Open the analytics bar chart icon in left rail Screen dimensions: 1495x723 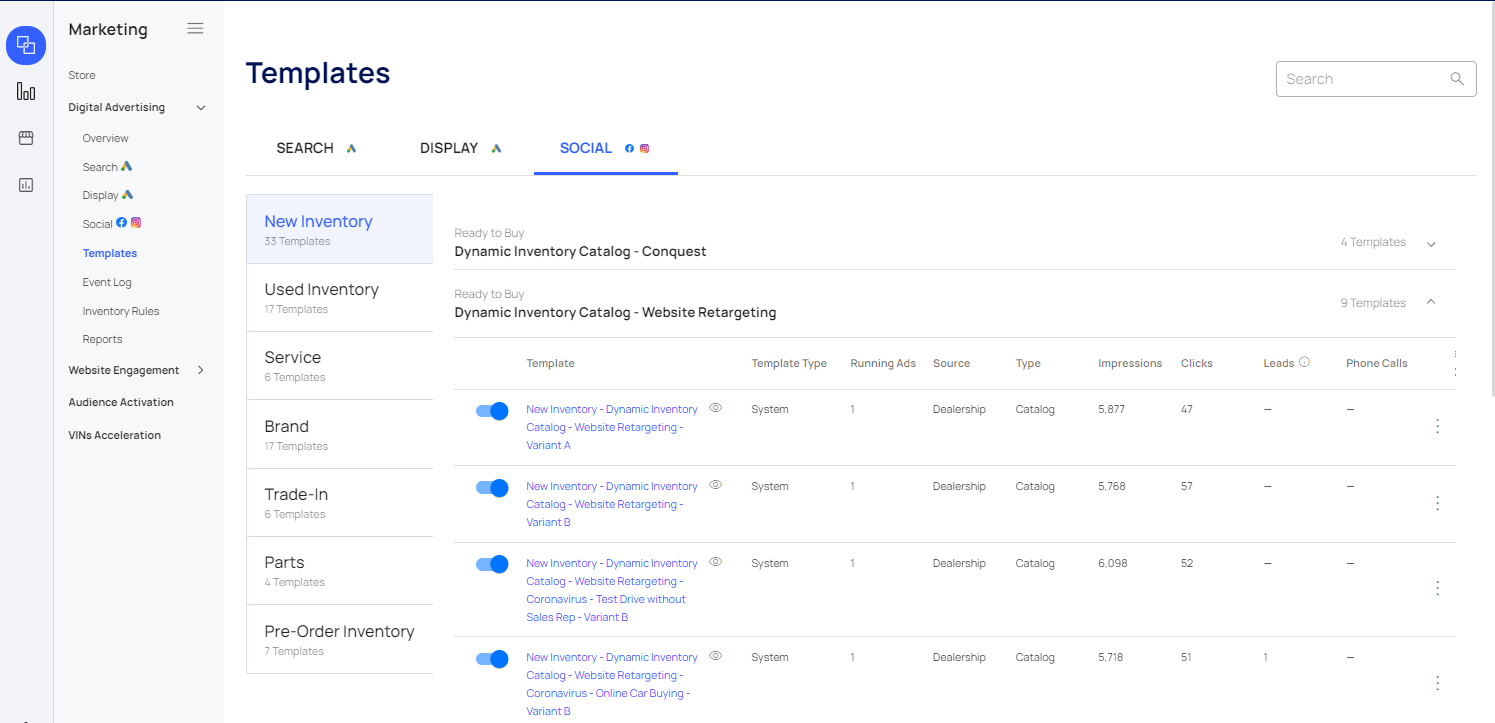click(x=25, y=91)
